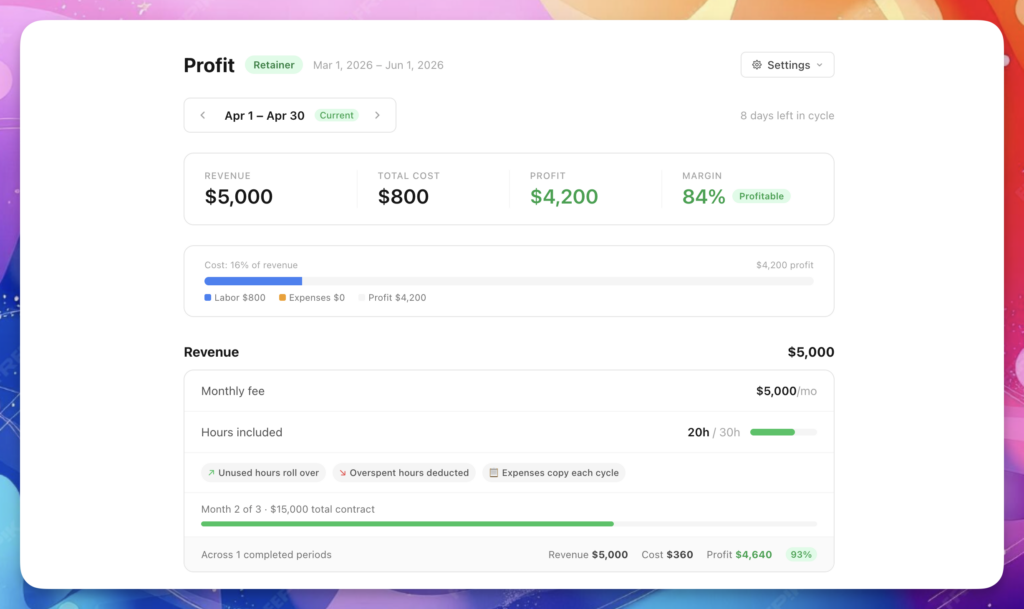This screenshot has width=1024, height=609.
Task: Go to the previous period with left arrow
Action: tap(203, 115)
